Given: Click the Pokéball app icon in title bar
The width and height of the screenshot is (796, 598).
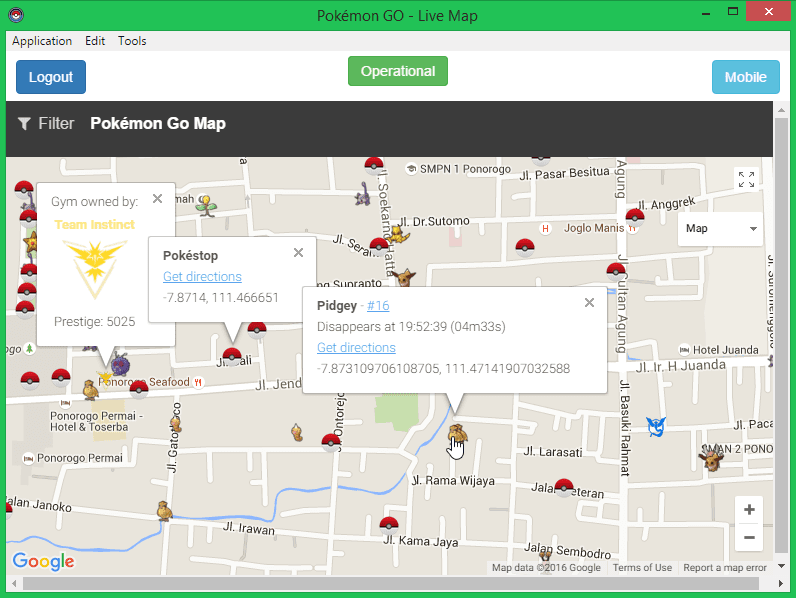Looking at the screenshot, I should pyautogui.click(x=16, y=15).
